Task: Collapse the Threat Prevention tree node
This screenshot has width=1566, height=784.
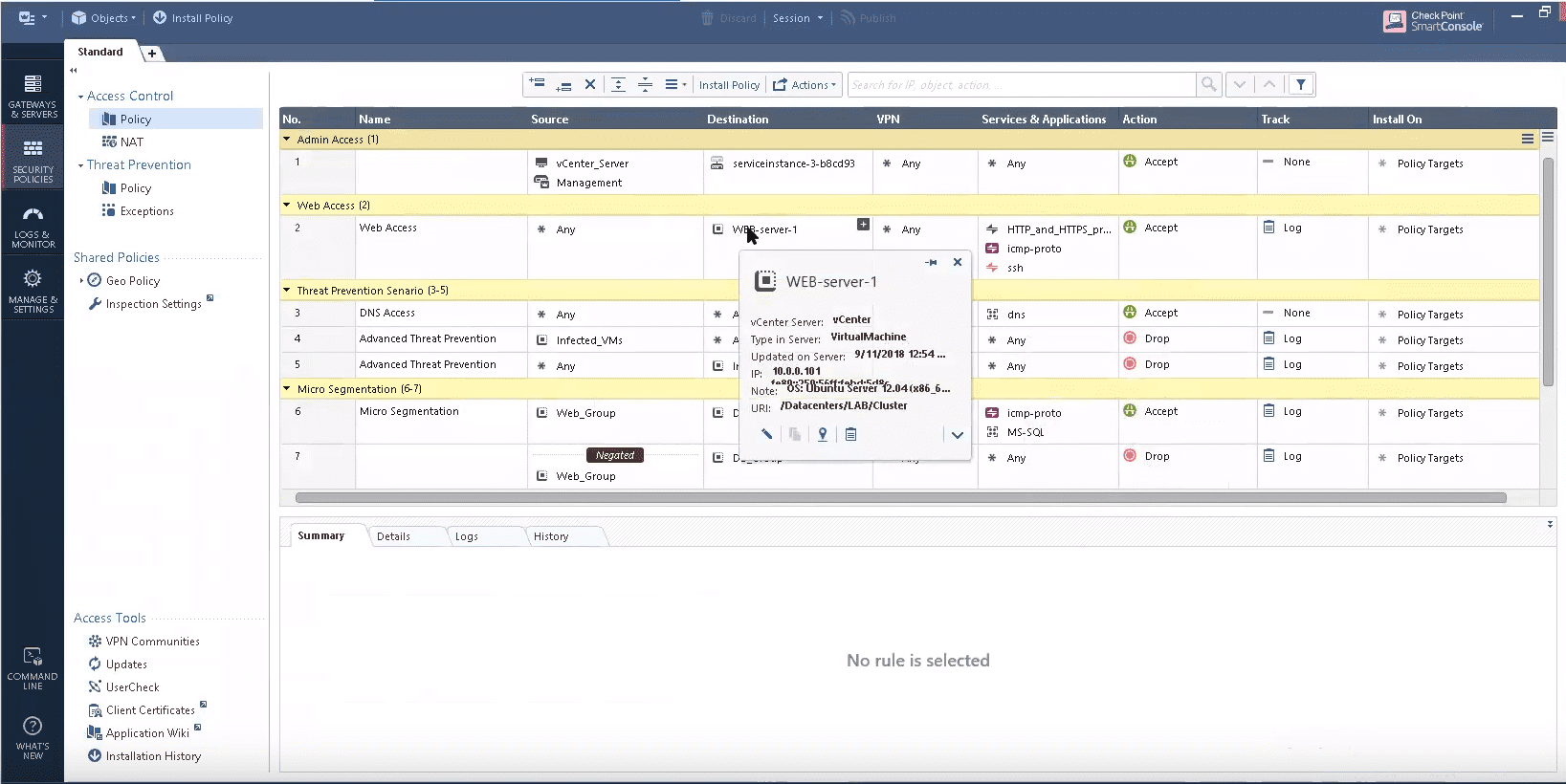Action: click(80, 165)
